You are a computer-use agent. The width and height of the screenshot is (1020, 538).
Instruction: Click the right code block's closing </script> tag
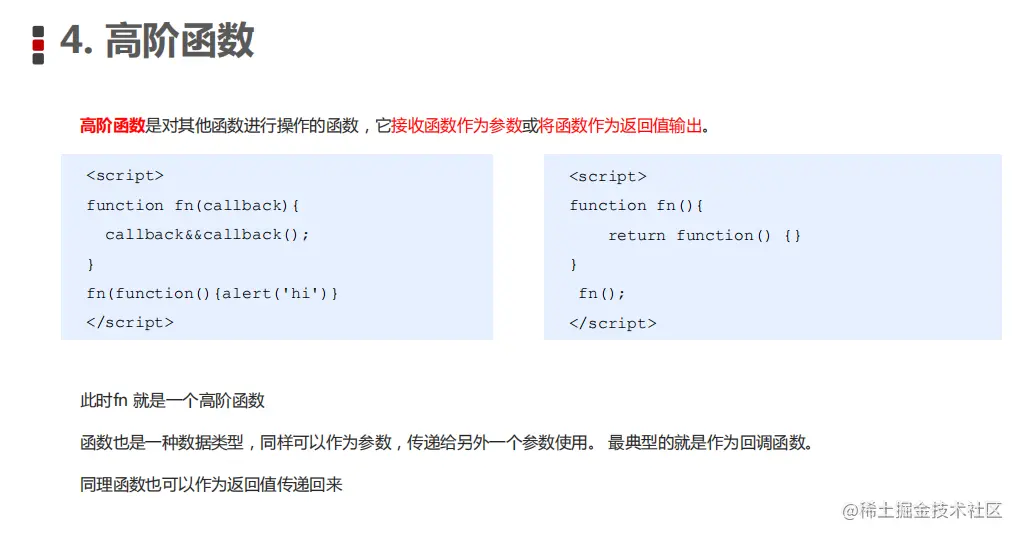tap(613, 323)
